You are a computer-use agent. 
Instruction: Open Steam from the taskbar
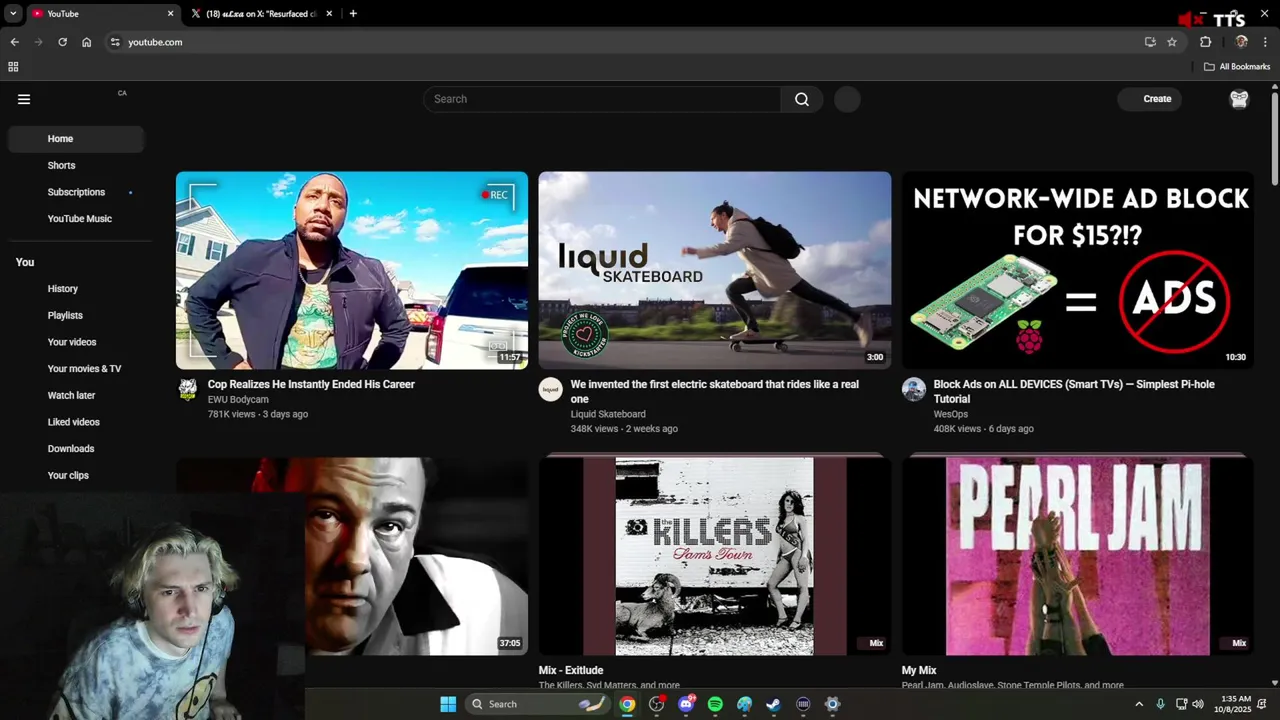(x=773, y=704)
